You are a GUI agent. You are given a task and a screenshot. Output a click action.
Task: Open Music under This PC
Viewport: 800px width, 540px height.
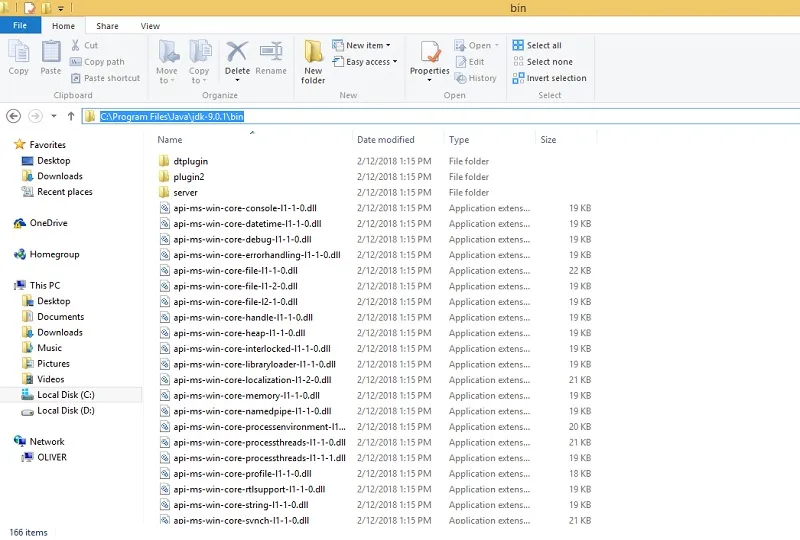pos(42,348)
